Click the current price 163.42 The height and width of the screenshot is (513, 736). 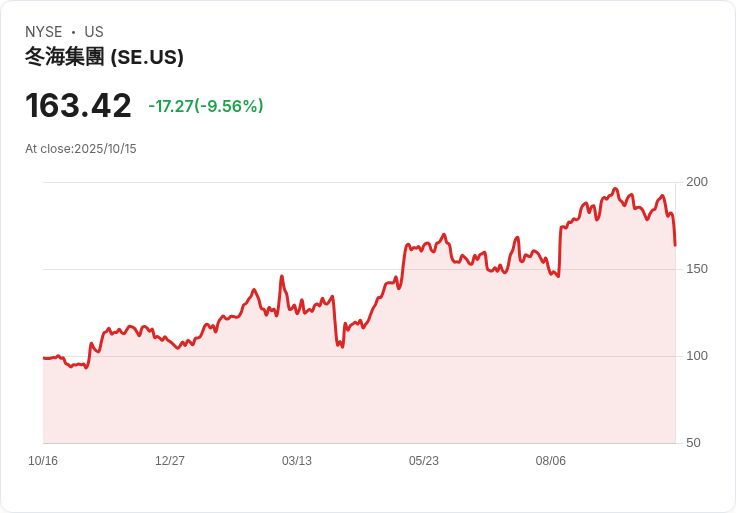(x=78, y=106)
